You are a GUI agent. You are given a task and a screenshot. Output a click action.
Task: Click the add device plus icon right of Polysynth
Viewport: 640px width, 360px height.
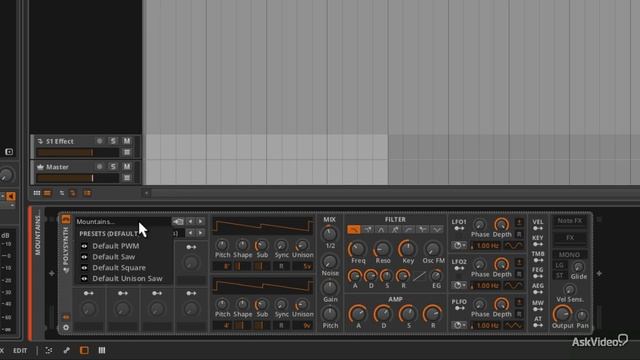click(x=599, y=273)
